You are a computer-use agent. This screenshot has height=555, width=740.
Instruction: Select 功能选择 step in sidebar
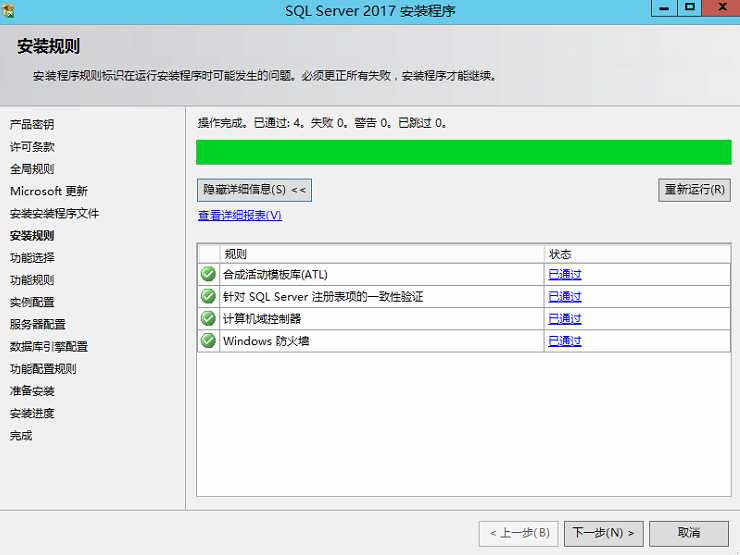click(x=32, y=258)
